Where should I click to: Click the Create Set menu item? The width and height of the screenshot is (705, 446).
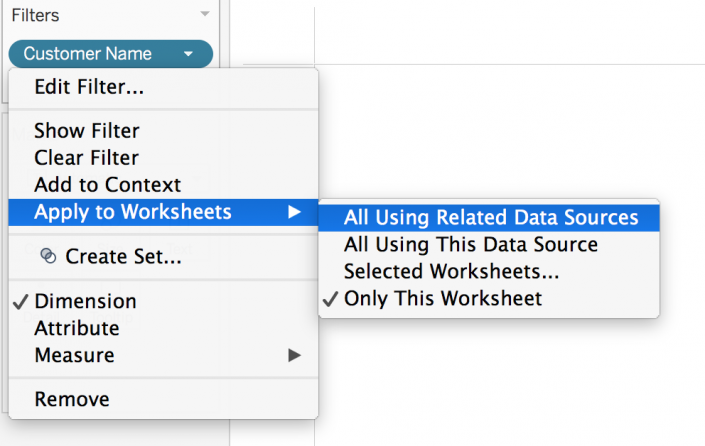pyautogui.click(x=123, y=257)
